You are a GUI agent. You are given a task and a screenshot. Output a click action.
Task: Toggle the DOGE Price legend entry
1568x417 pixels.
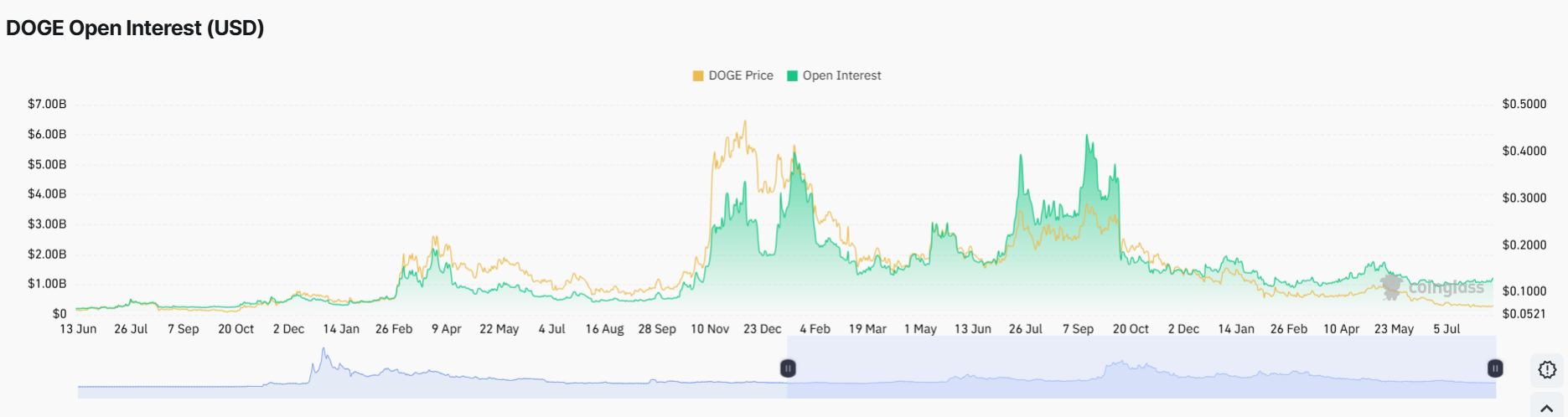pyautogui.click(x=733, y=75)
